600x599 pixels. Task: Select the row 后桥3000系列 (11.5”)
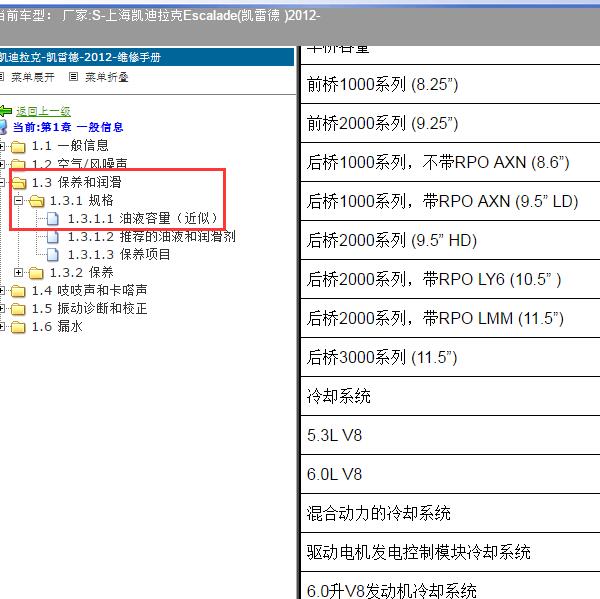(x=450, y=357)
